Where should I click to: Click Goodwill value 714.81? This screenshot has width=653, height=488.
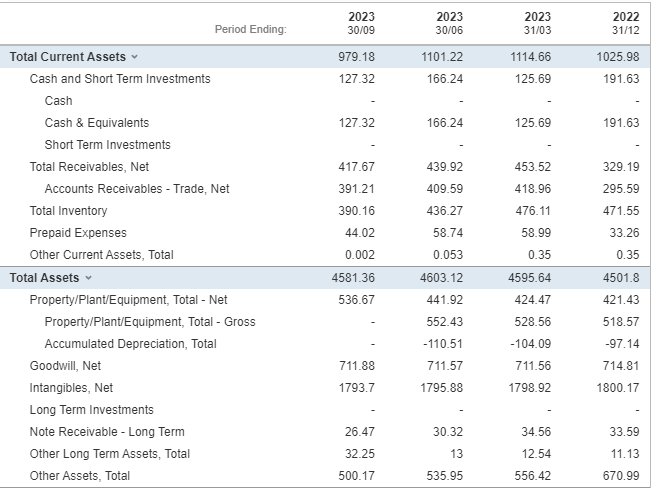[x=621, y=366]
